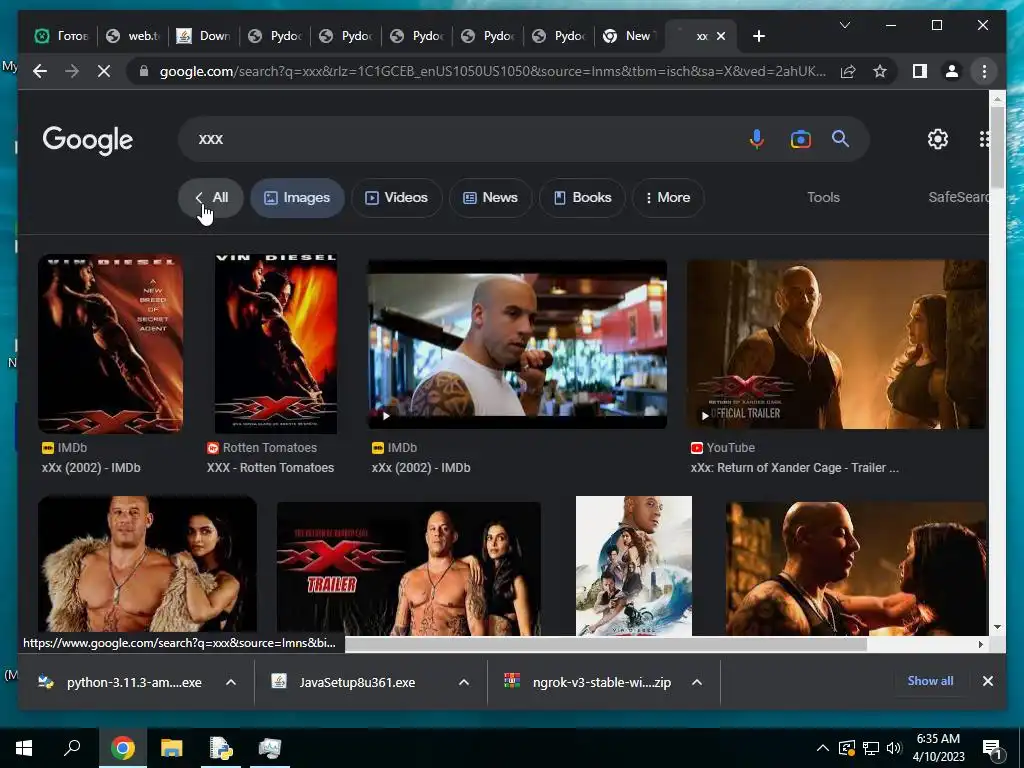Open the python-3.11.3 exe download
The width and height of the screenshot is (1024, 768).
(x=121, y=682)
